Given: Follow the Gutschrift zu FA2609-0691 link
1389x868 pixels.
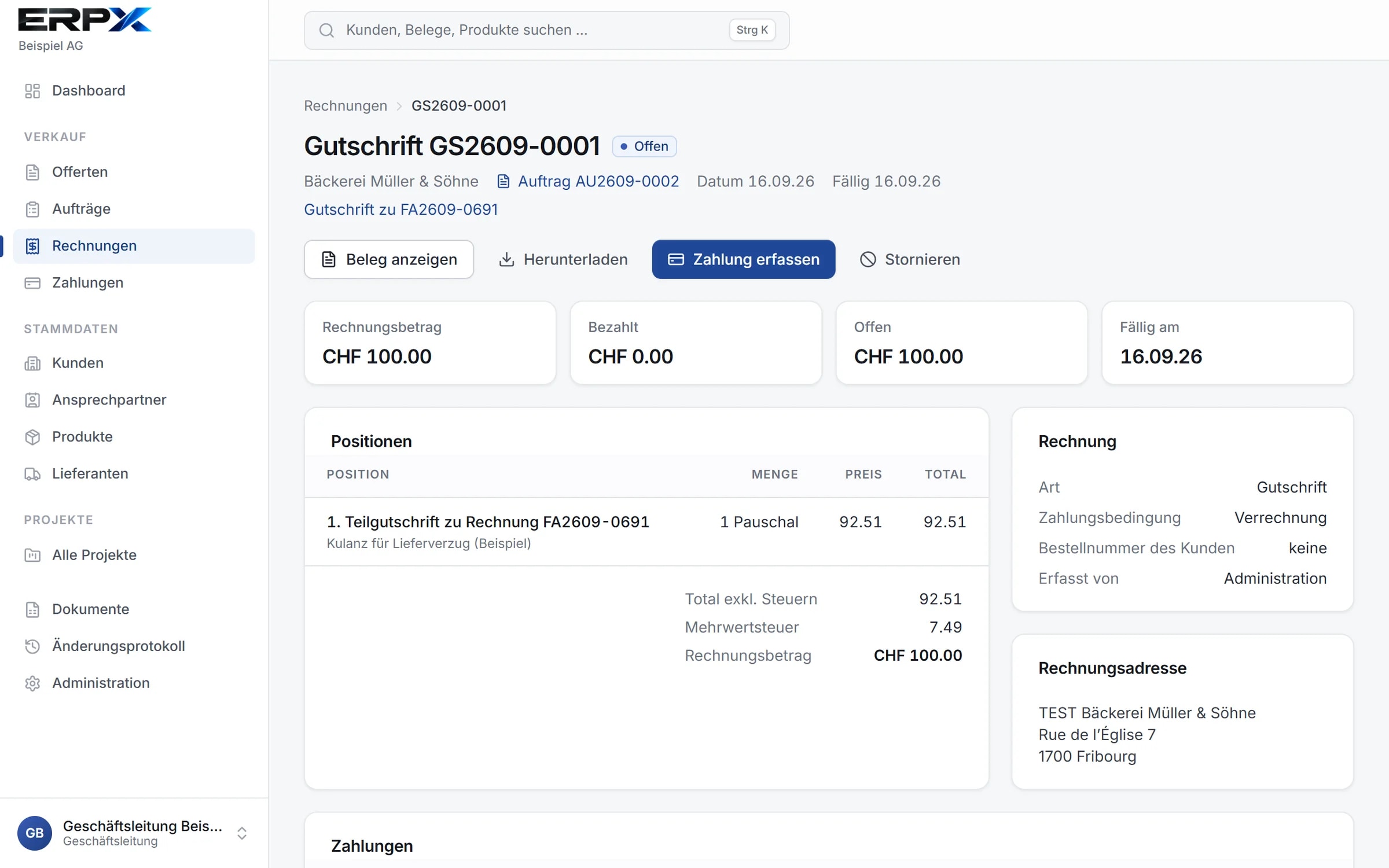Looking at the screenshot, I should click(x=400, y=209).
